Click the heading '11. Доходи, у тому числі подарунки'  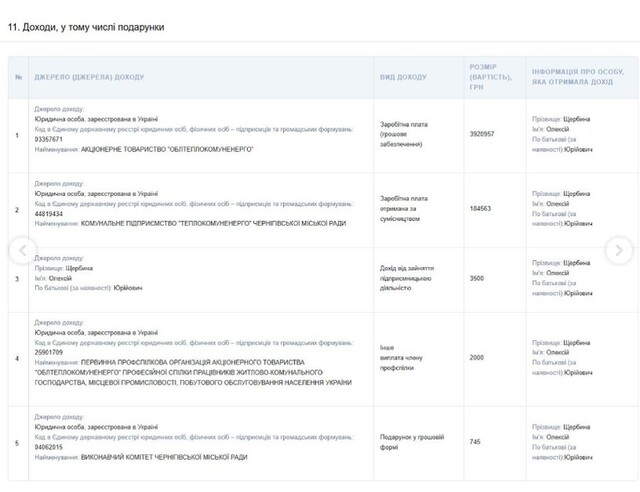86,27
